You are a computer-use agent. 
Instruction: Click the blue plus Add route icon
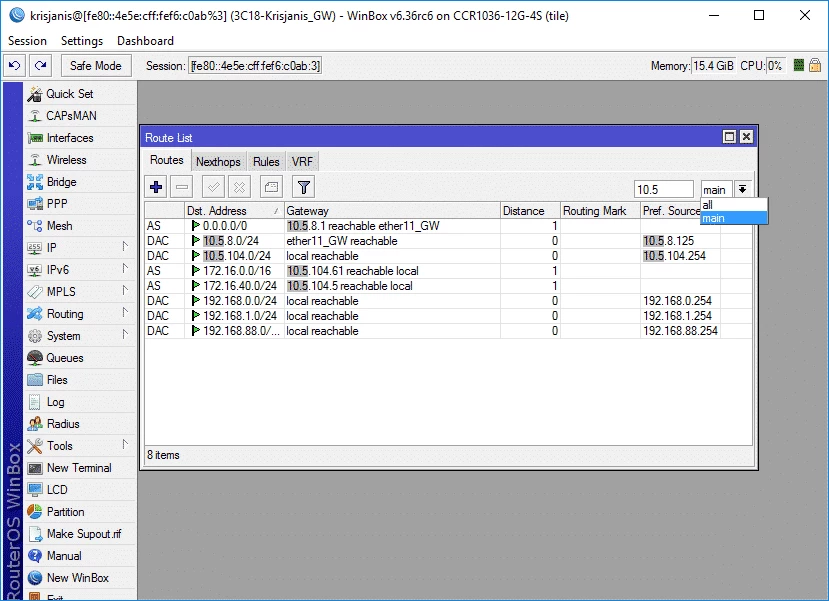[x=156, y=187]
